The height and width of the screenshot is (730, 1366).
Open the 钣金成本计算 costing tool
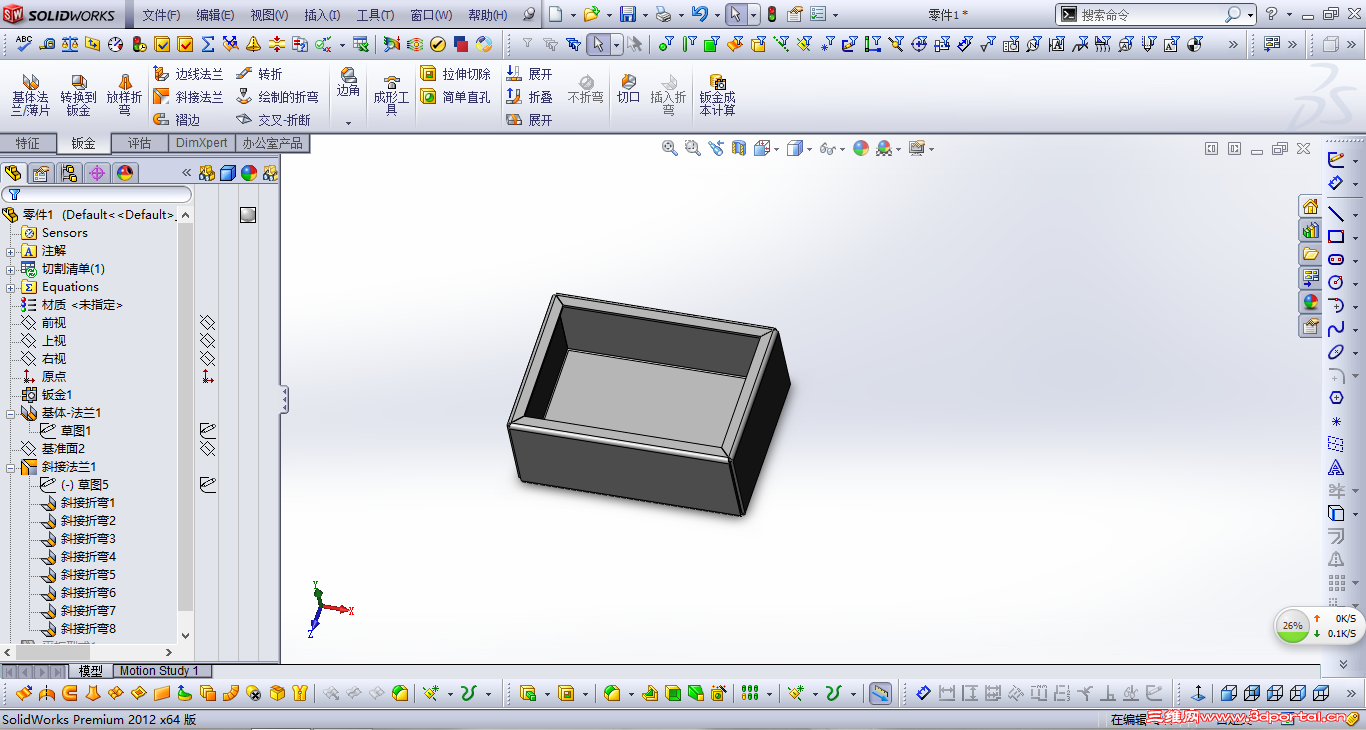point(717,94)
